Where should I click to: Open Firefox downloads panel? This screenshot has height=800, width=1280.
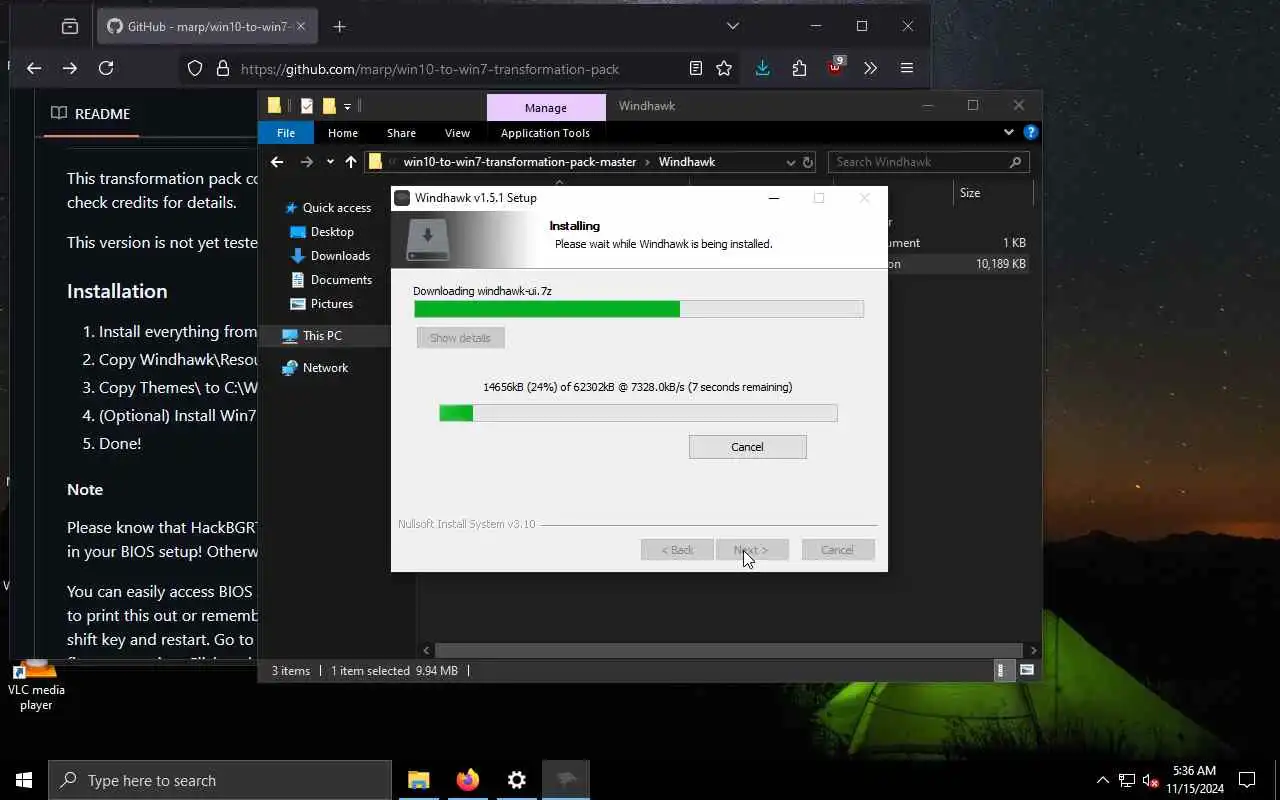(763, 68)
